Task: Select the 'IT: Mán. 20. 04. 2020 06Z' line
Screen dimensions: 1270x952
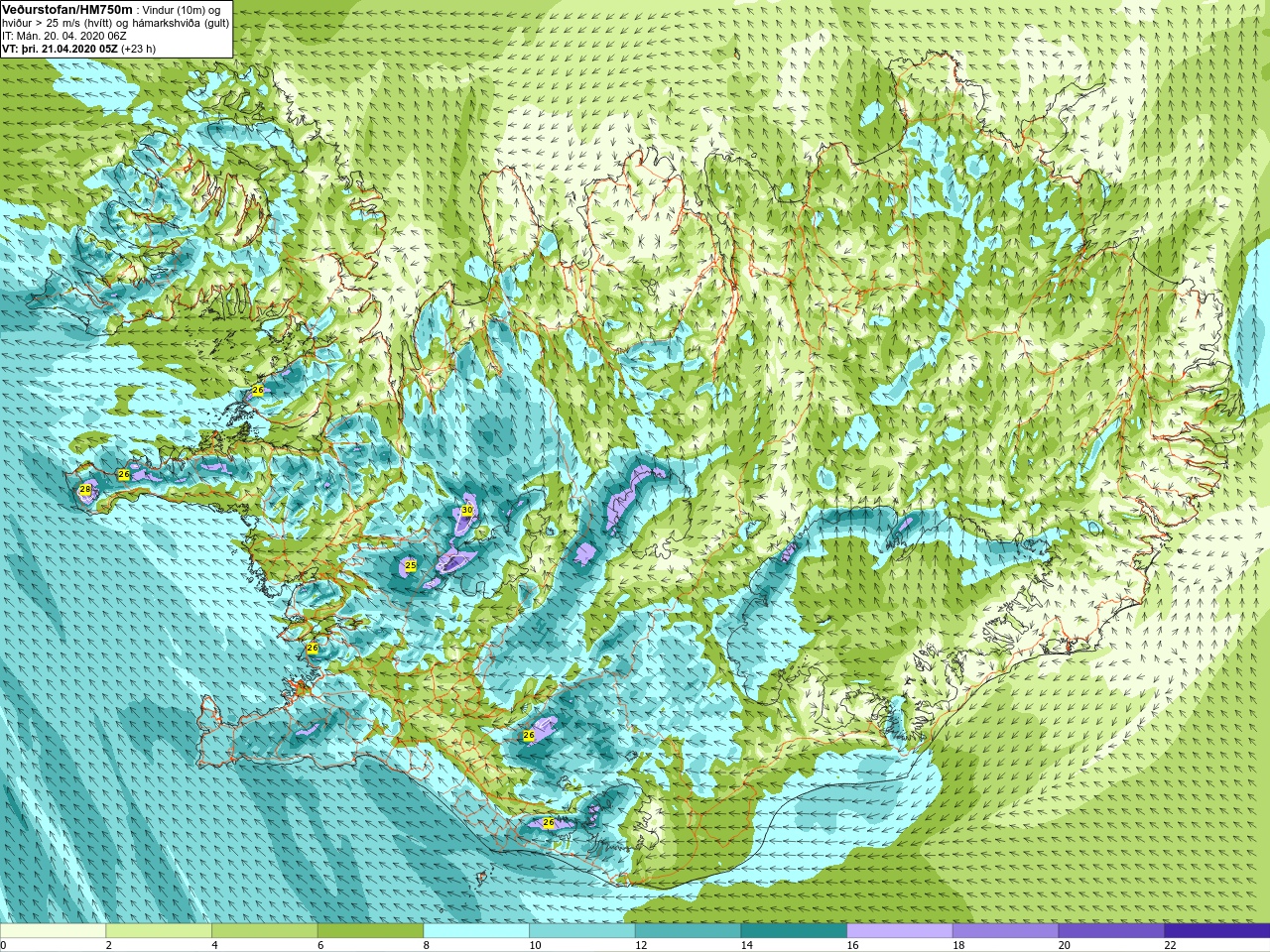Action: tap(64, 36)
